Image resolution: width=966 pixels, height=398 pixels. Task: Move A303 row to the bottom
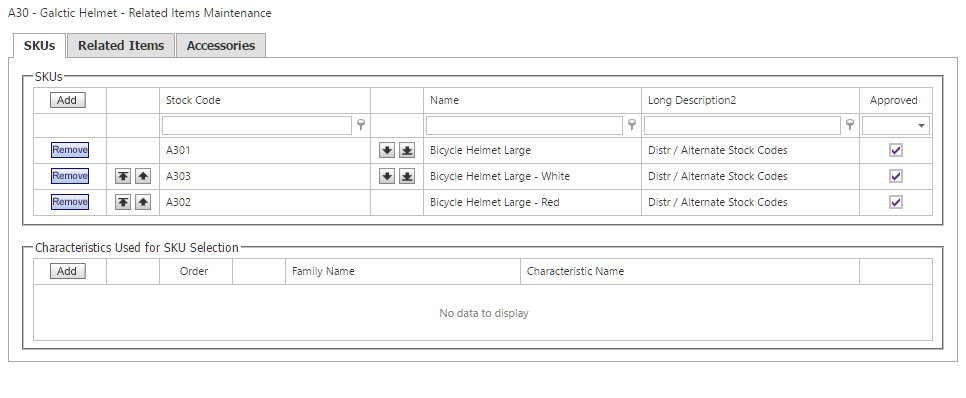coord(407,176)
